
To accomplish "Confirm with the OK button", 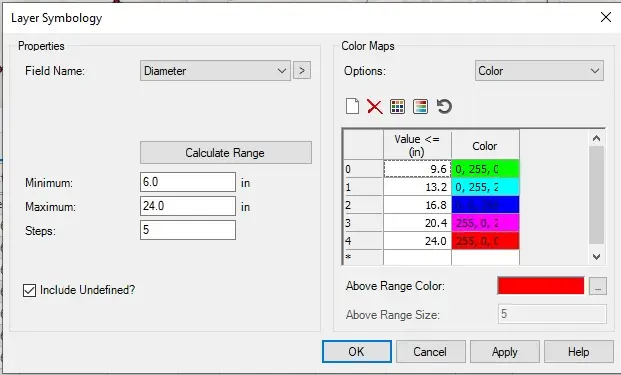I will coord(356,352).
